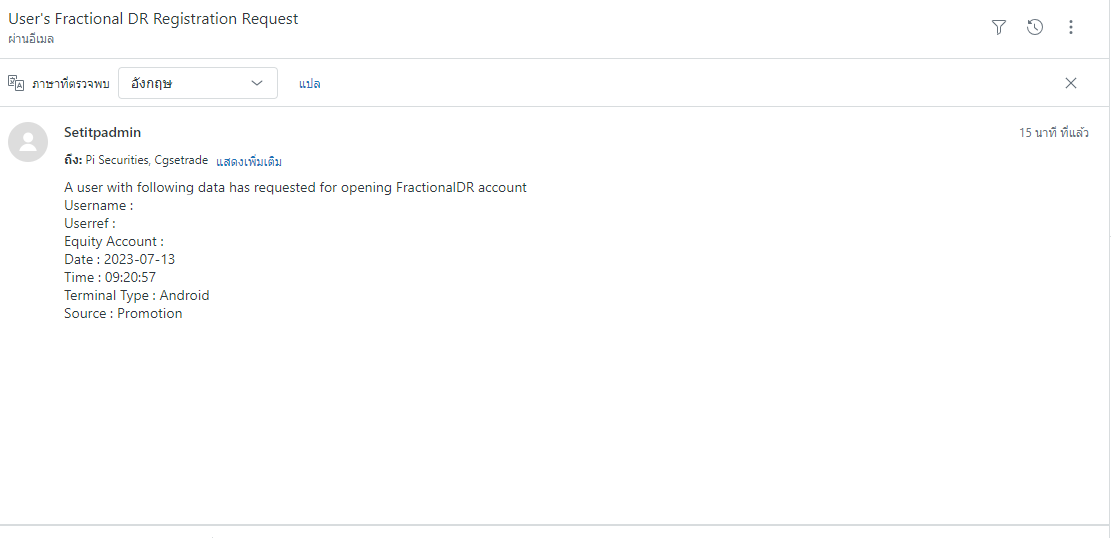Click the Source Promotion line
This screenshot has height=538, width=1111.
coord(123,313)
